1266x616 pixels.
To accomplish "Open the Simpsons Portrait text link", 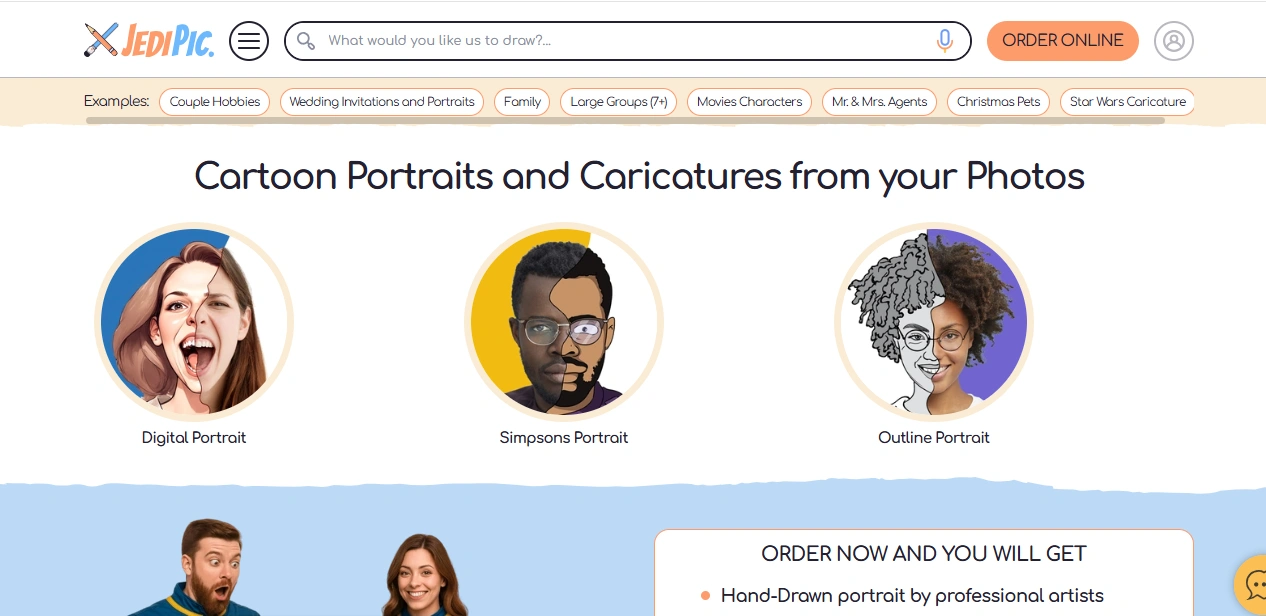I will pyautogui.click(x=564, y=438).
